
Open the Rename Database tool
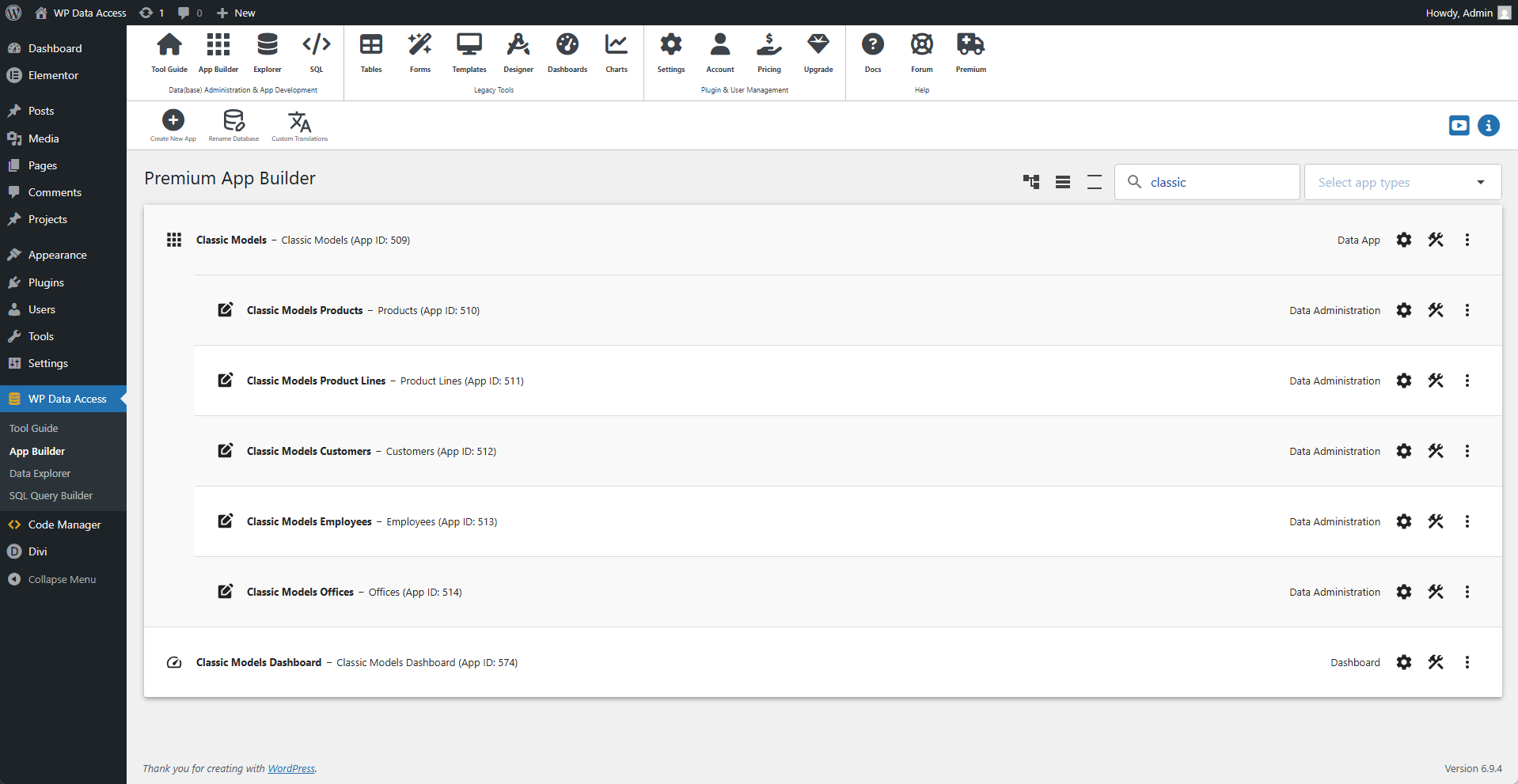click(x=233, y=120)
